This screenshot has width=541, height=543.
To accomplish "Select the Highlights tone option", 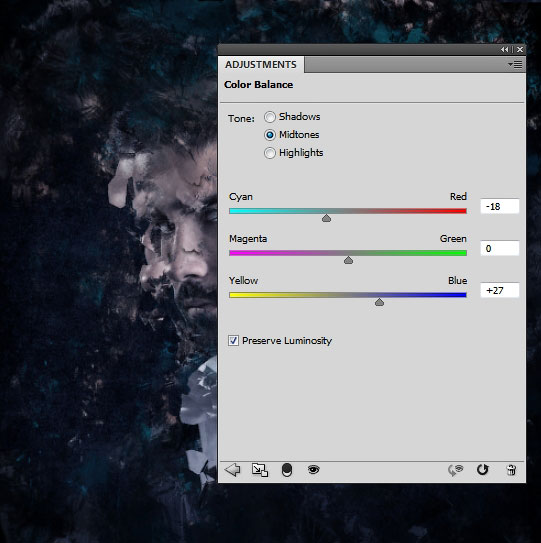I will [270, 153].
